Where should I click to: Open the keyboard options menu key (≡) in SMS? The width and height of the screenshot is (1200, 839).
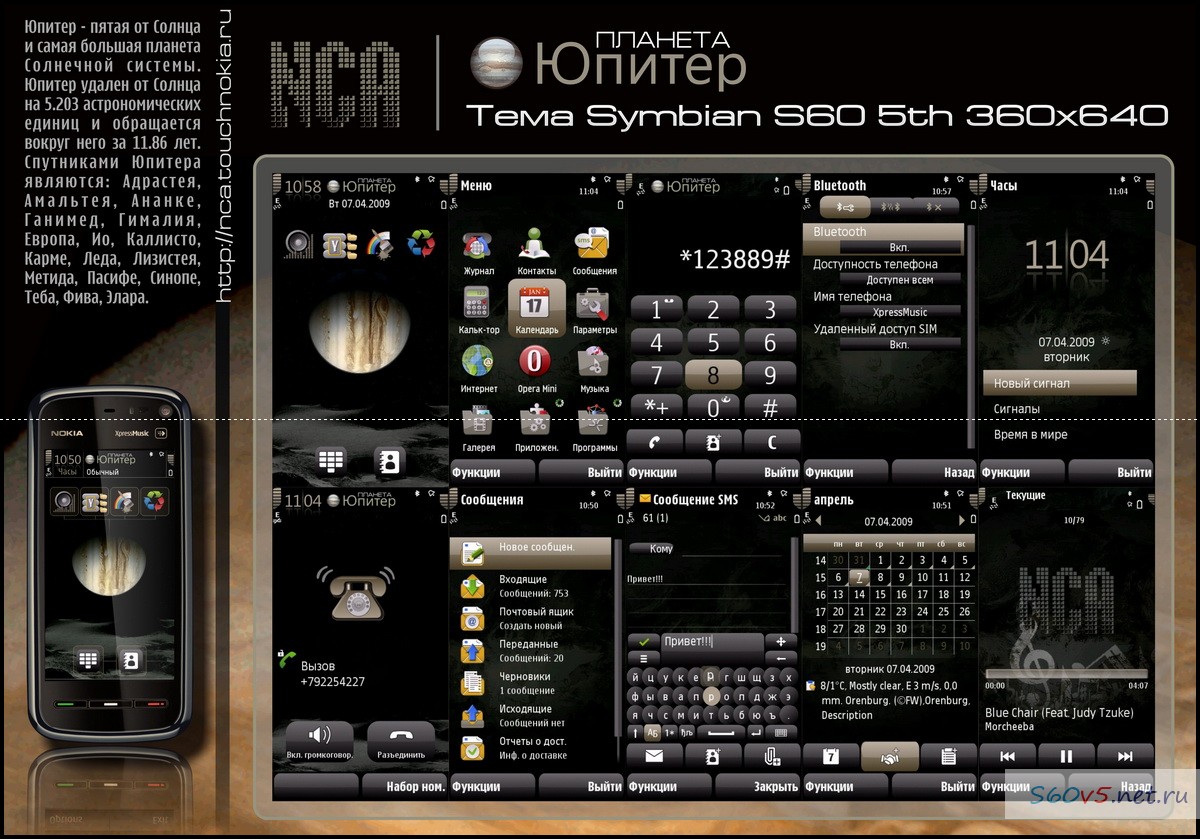point(644,658)
